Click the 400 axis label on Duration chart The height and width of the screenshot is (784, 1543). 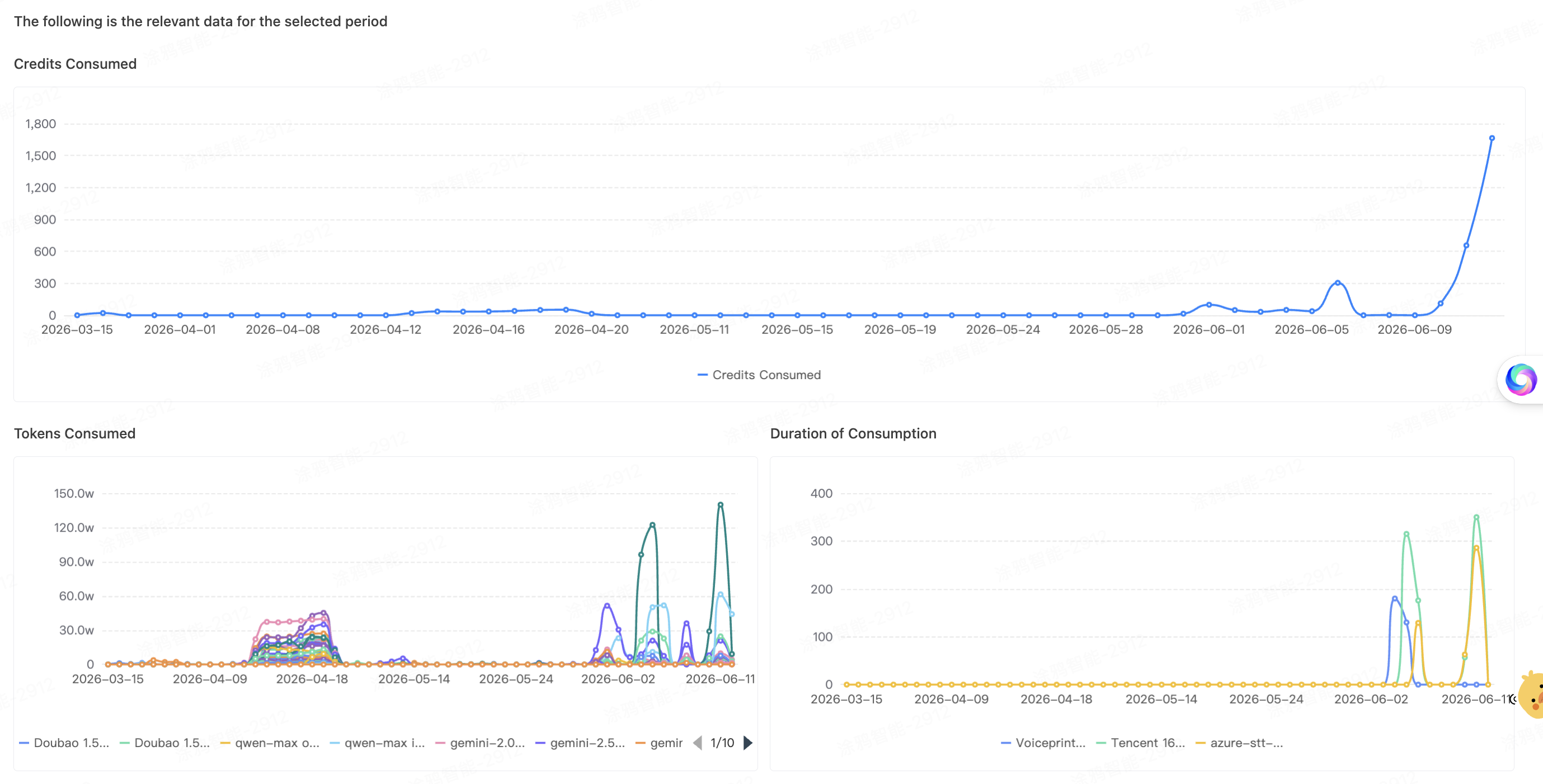pos(821,494)
